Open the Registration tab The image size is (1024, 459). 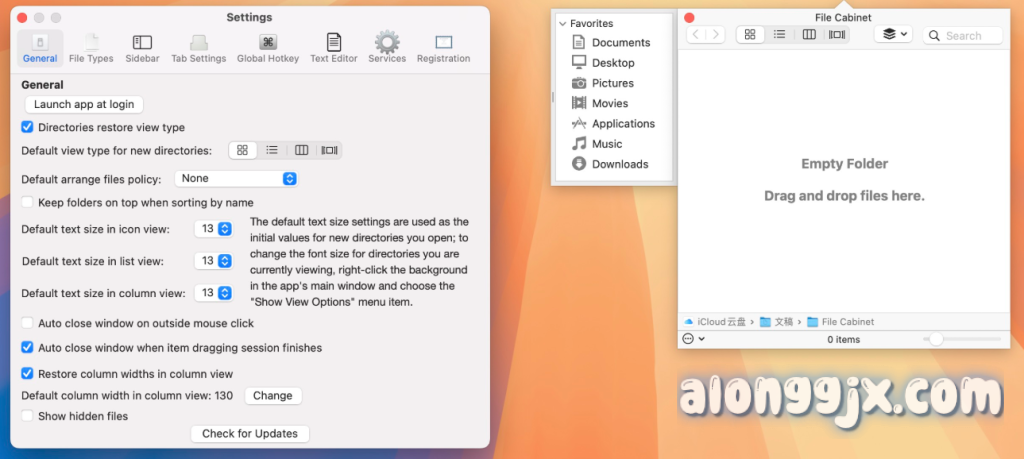pos(443,49)
